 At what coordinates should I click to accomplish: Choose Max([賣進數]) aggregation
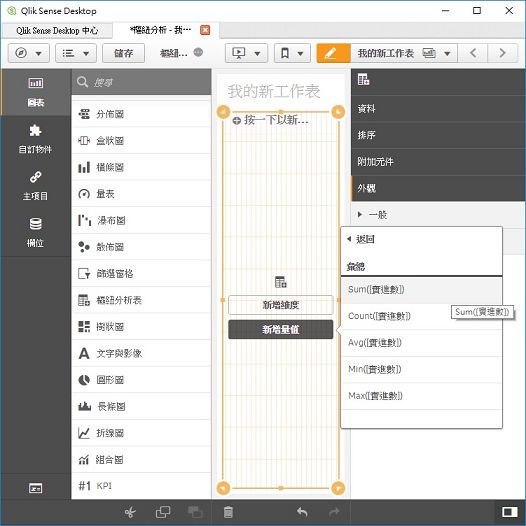[x=421, y=396]
